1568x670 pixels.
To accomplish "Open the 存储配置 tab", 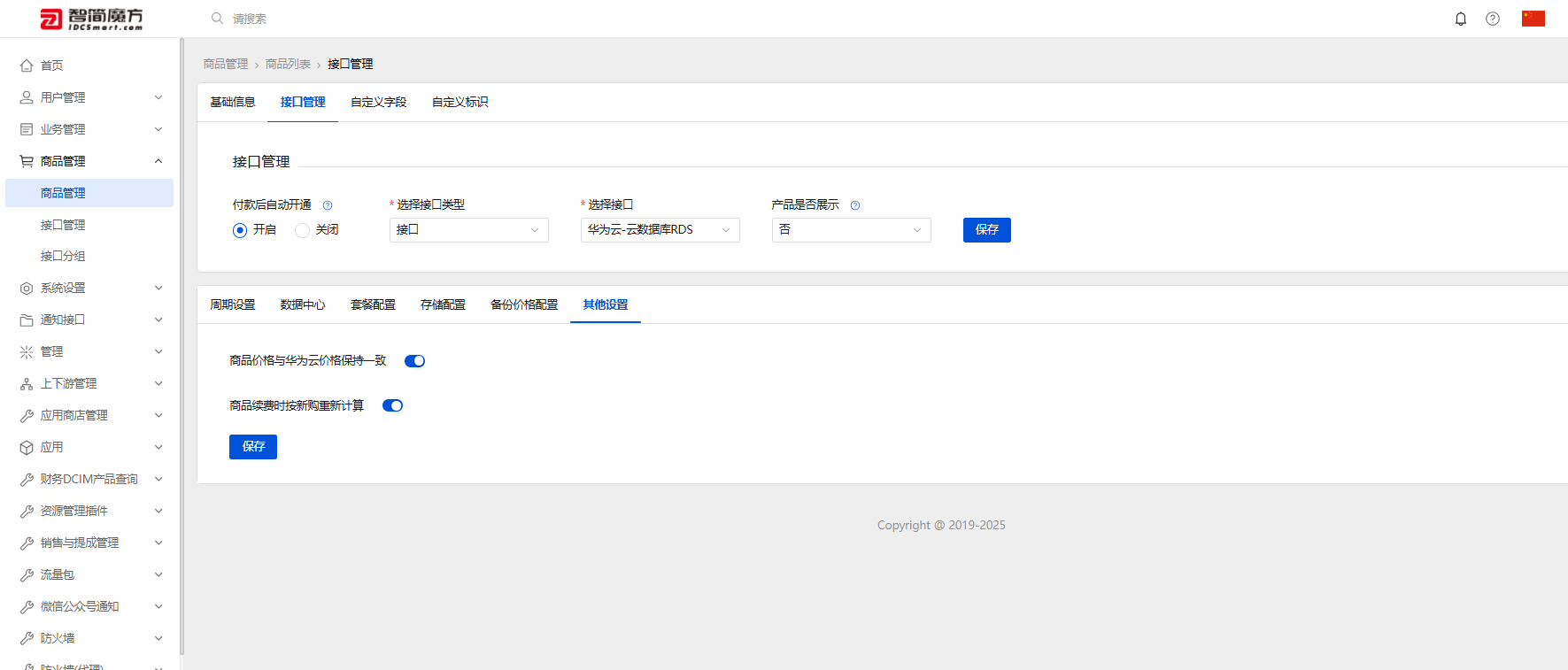I will coord(443,304).
